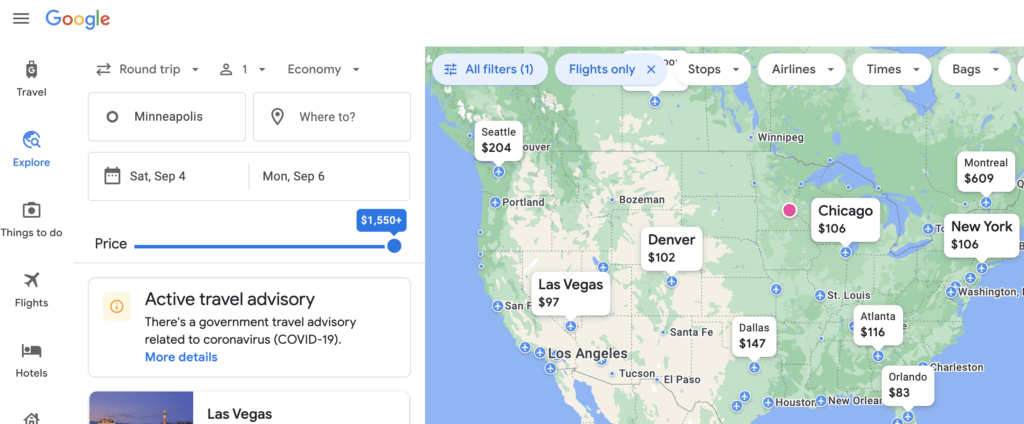This screenshot has width=1024, height=424.
Task: Remove the Flights only filter chip
Action: (x=650, y=69)
